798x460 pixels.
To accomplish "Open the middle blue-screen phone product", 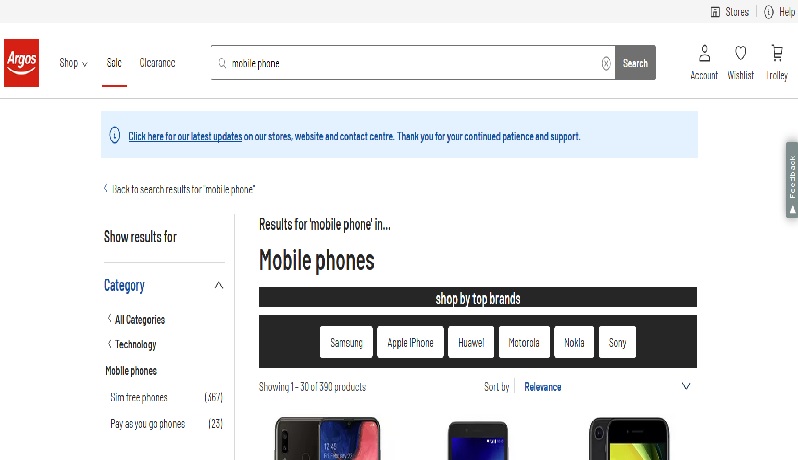I will (478, 440).
